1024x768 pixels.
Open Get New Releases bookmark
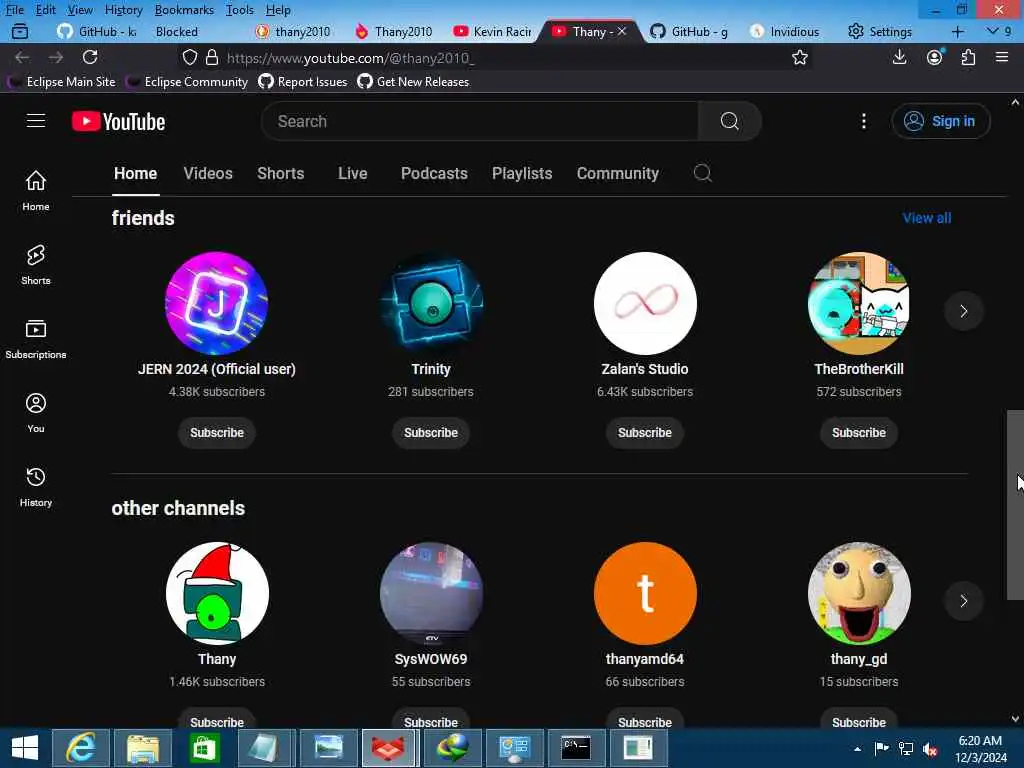[413, 82]
